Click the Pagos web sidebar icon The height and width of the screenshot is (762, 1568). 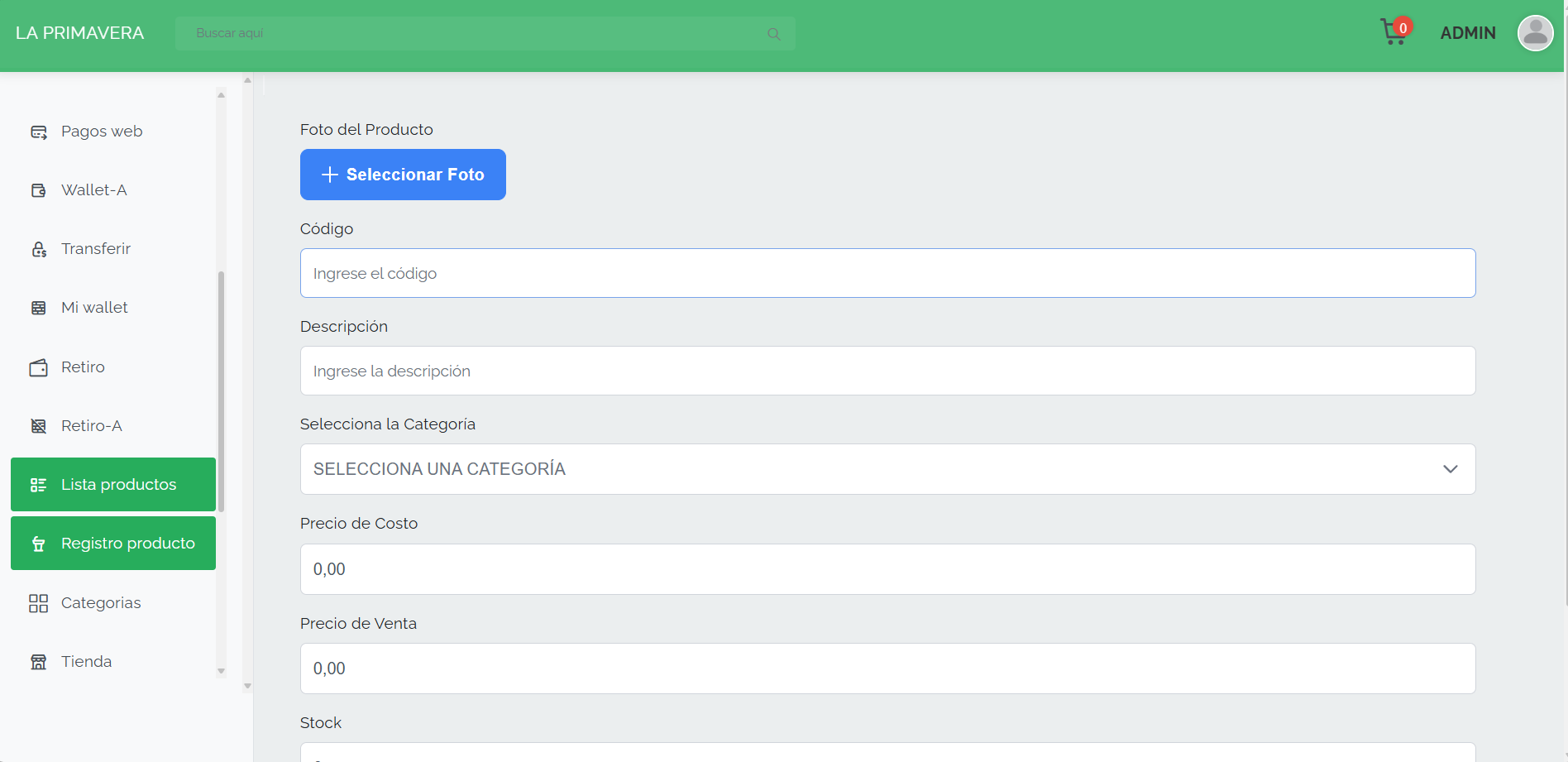(39, 132)
